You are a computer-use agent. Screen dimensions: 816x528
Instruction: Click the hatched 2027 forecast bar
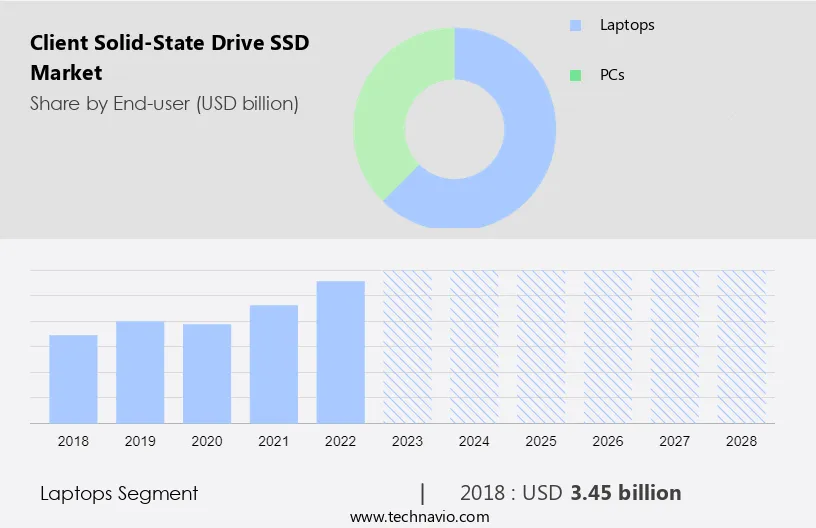click(x=675, y=346)
